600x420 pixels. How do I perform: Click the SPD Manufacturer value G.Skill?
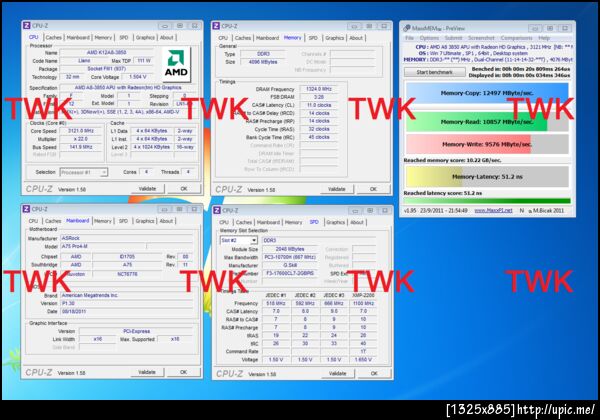[290, 265]
